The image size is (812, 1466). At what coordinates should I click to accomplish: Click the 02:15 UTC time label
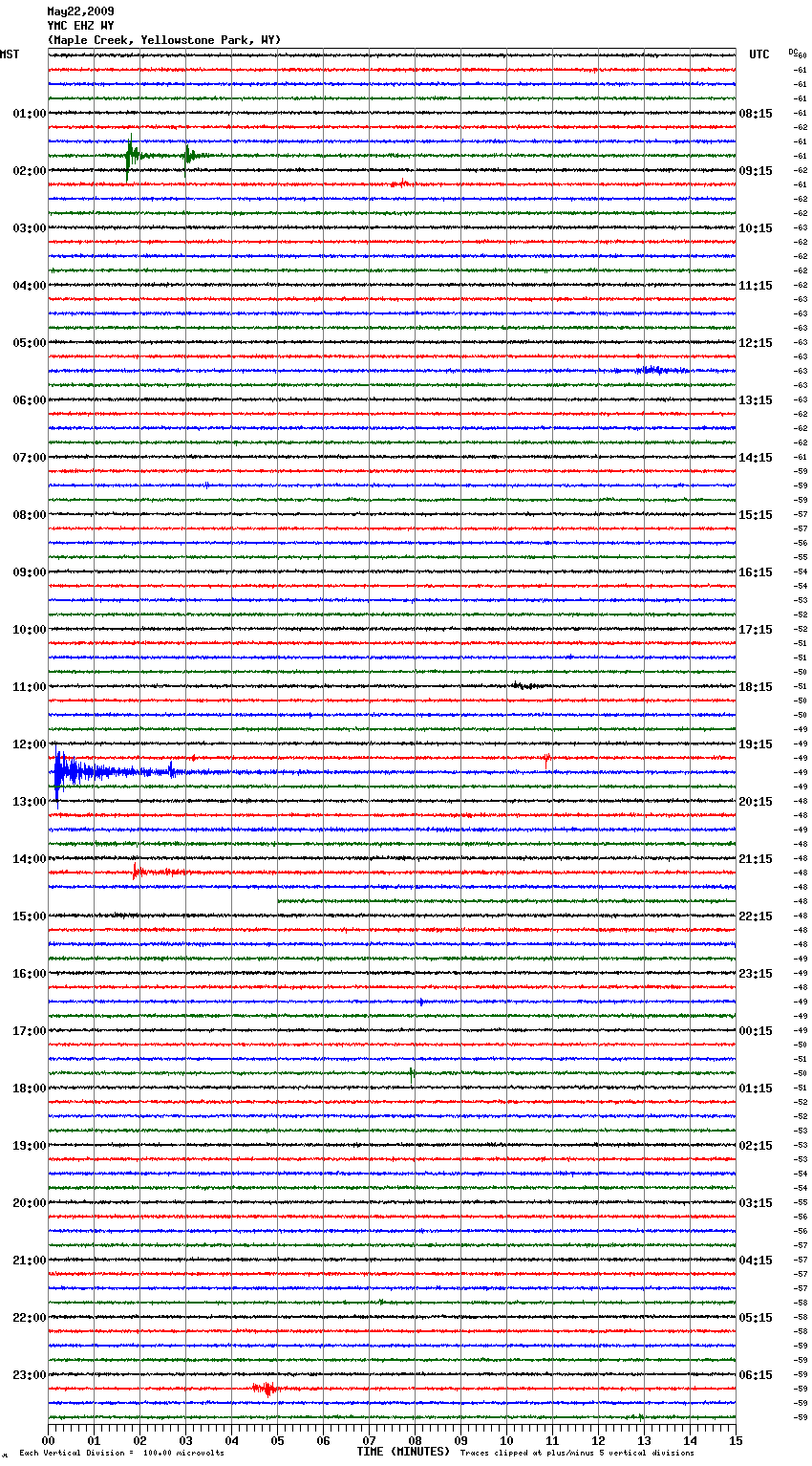(756, 1146)
